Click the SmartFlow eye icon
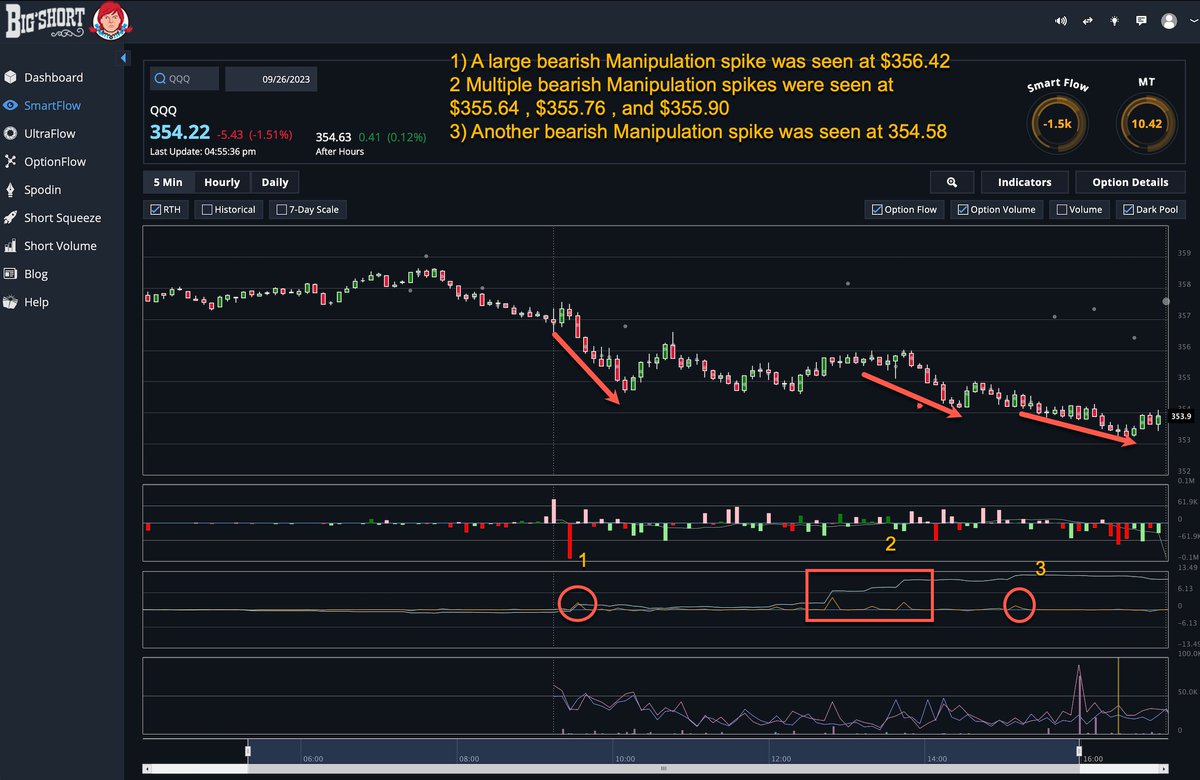 tap(11, 105)
